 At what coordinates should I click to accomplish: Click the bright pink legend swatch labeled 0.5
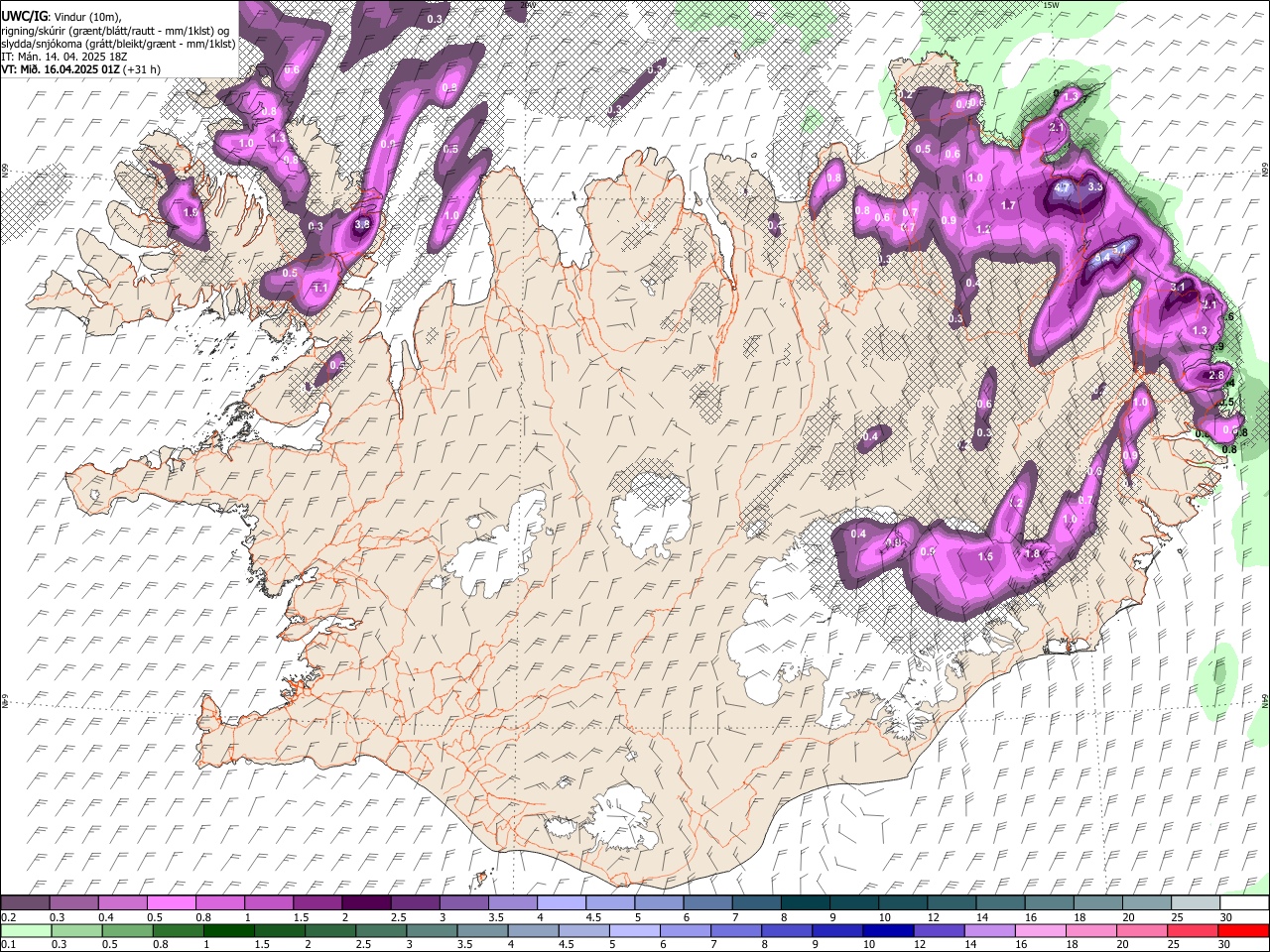(x=171, y=903)
